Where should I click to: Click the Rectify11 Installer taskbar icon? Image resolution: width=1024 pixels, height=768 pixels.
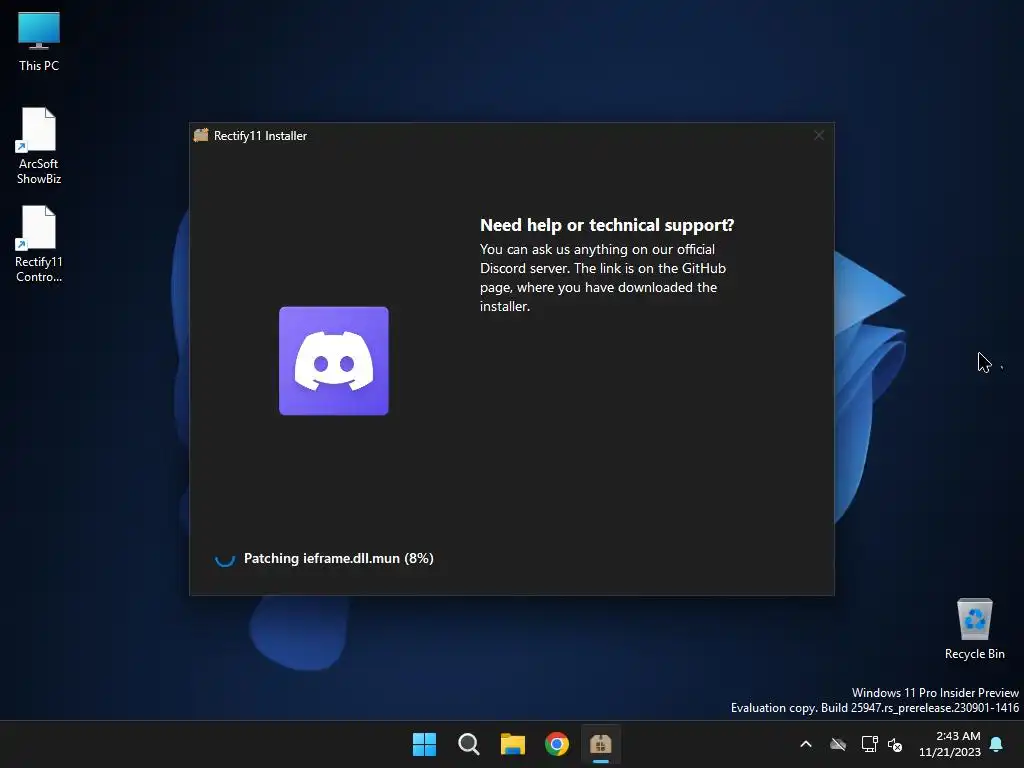click(x=601, y=744)
